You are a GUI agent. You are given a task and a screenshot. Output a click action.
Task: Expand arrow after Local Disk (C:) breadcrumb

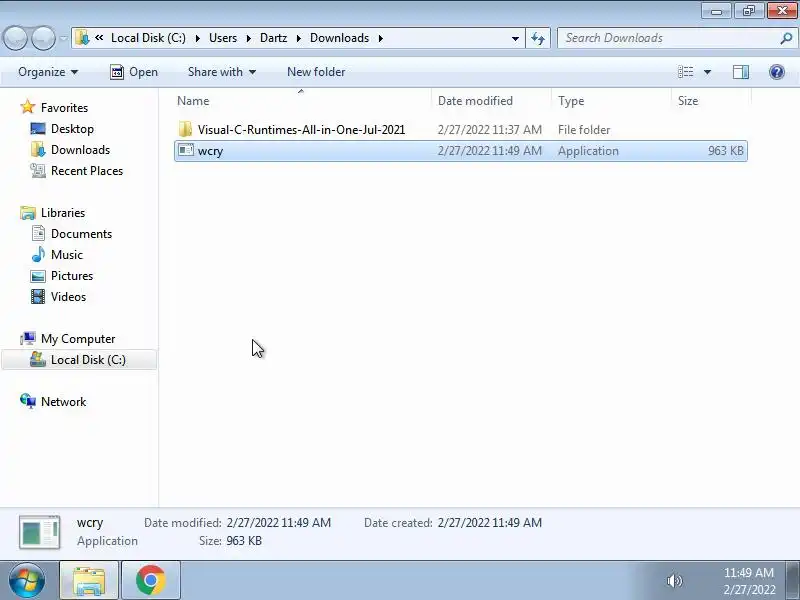tap(197, 38)
